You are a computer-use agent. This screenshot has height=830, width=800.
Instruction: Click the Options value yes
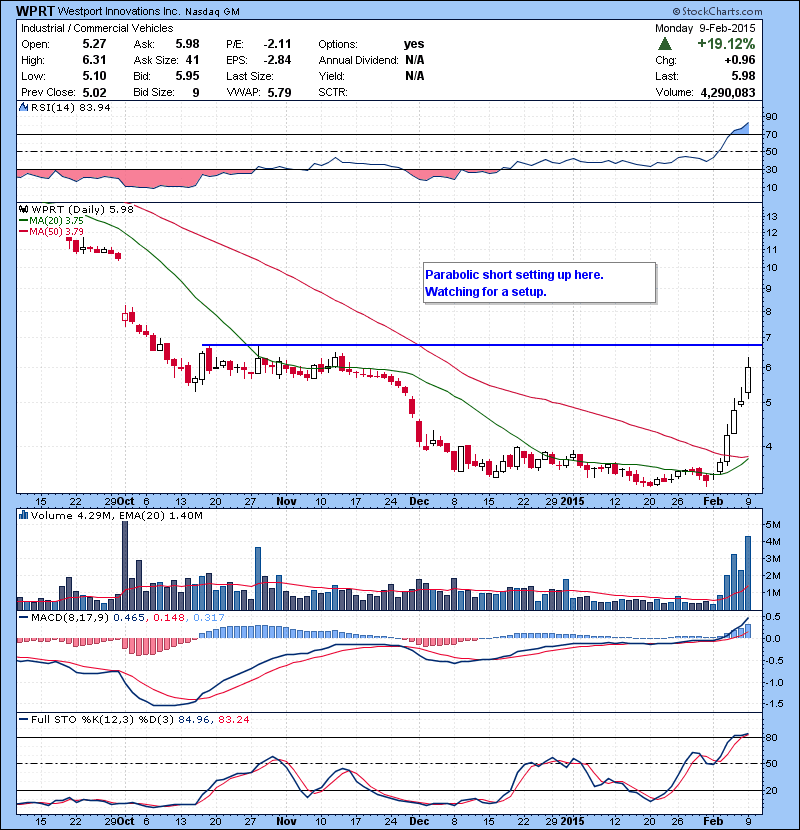(414, 44)
